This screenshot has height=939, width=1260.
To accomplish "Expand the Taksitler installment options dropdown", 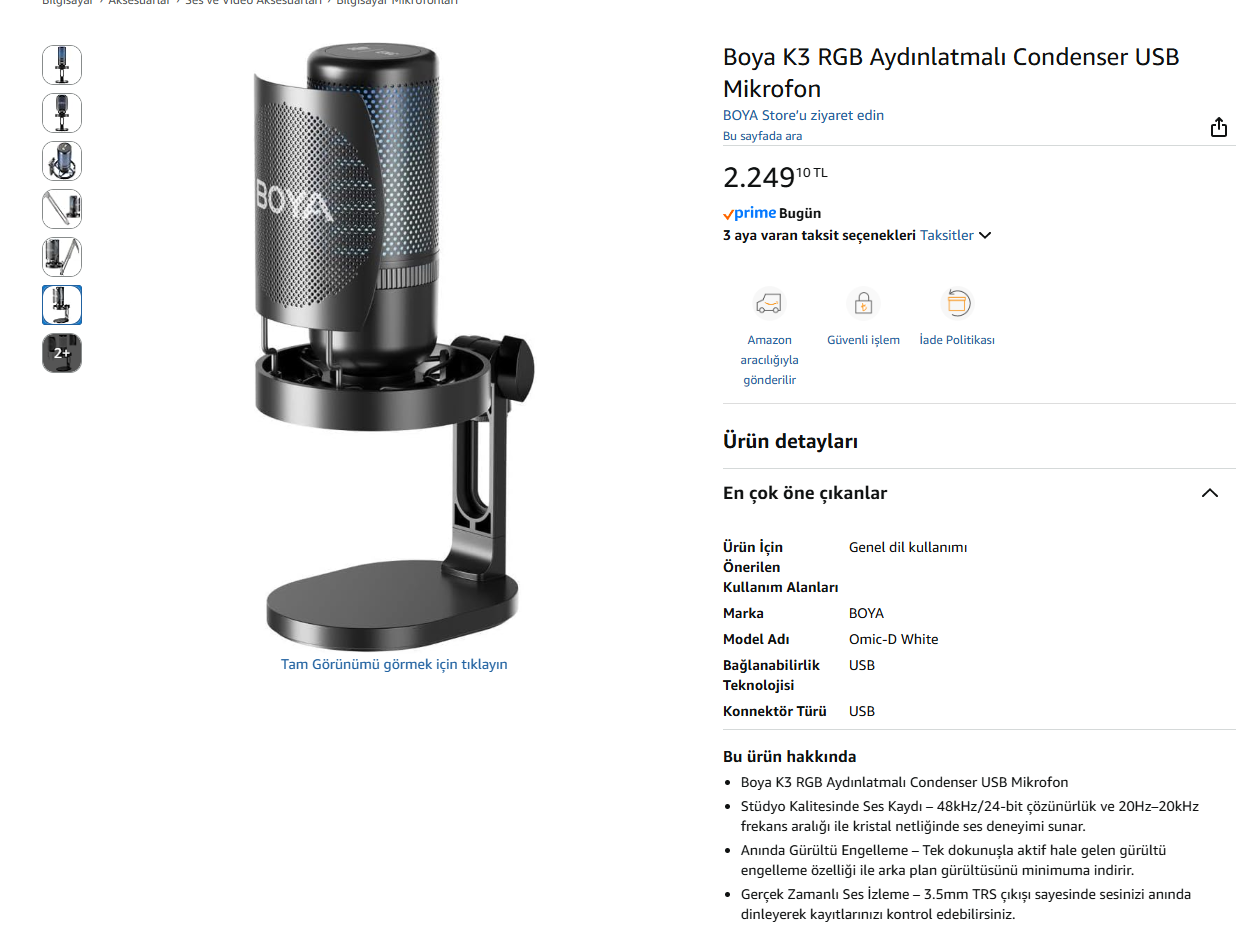I will click(955, 236).
